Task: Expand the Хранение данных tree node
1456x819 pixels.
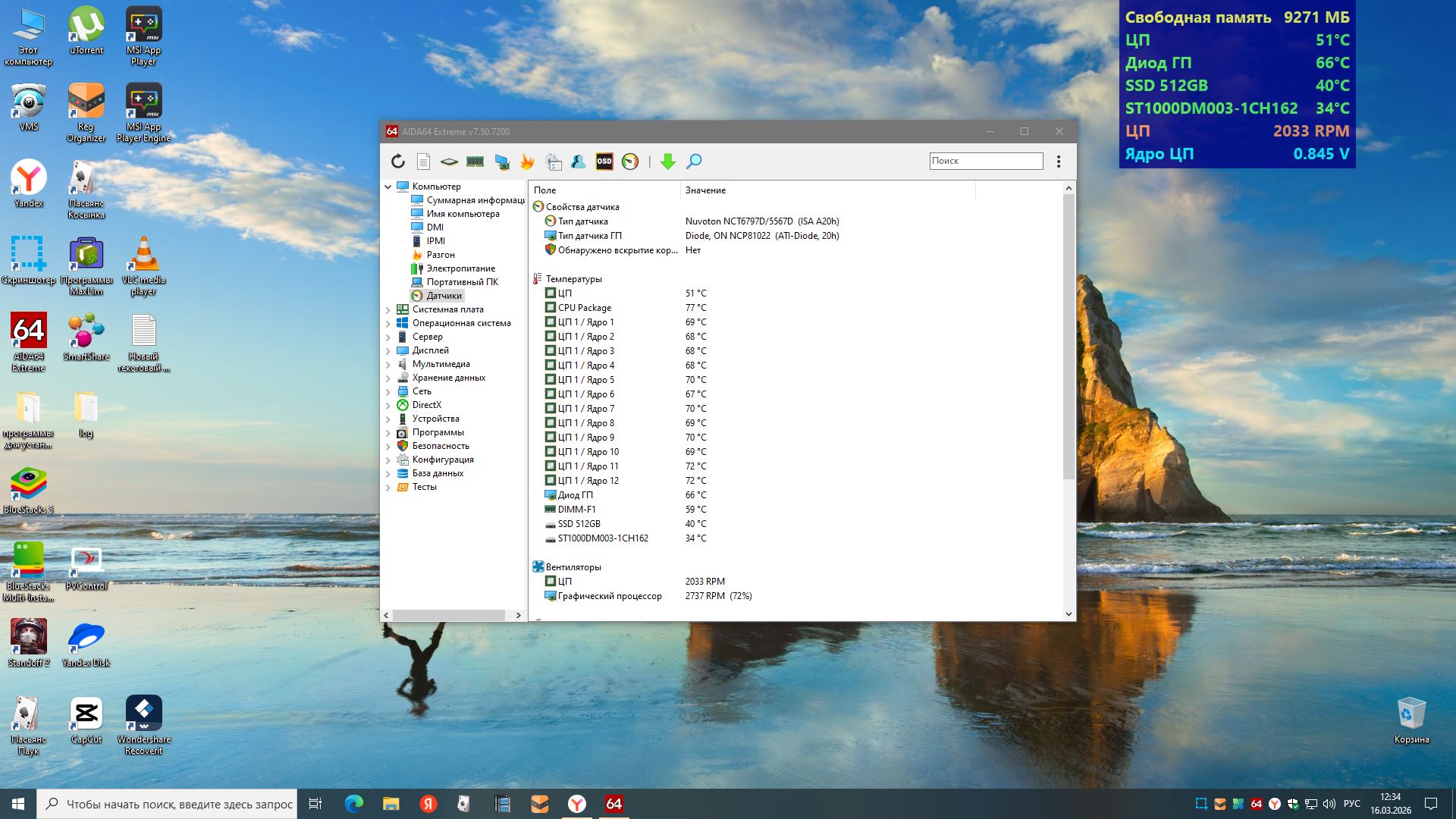Action: coord(388,378)
